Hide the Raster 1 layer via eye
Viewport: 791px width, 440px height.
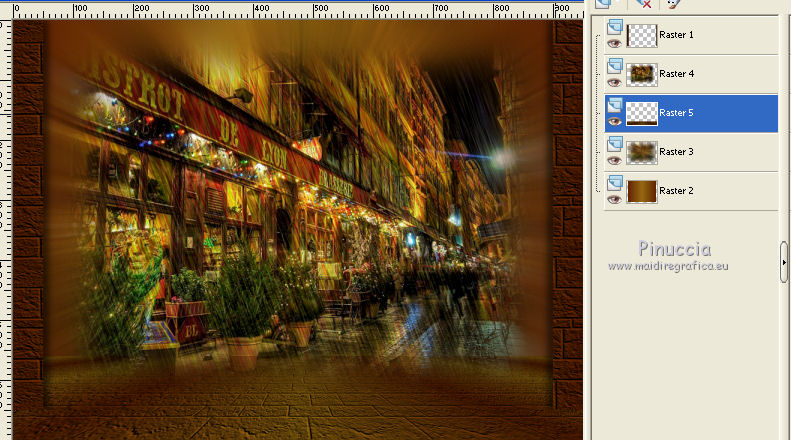(614, 43)
